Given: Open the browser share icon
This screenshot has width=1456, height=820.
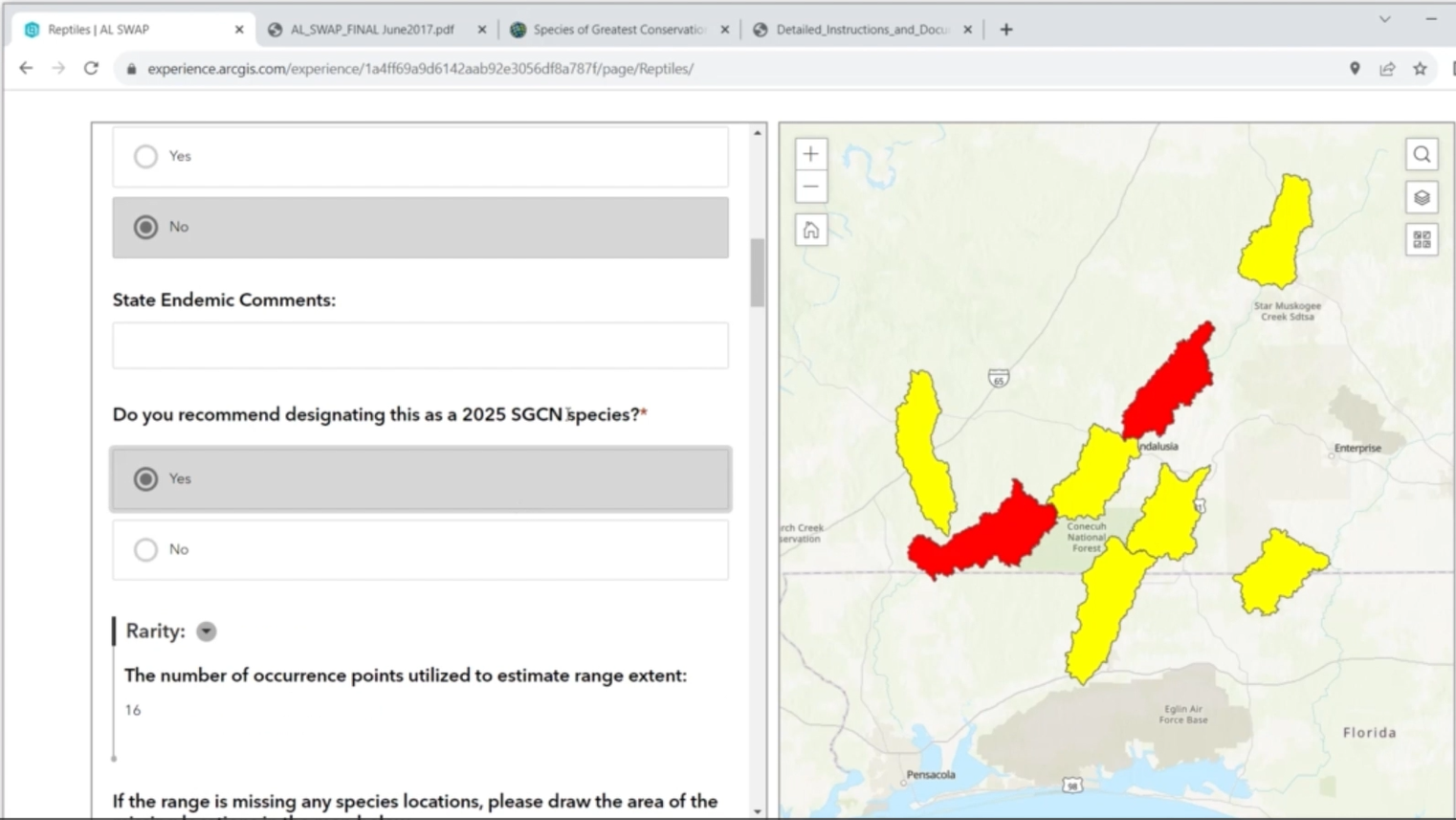Looking at the screenshot, I should point(1387,68).
